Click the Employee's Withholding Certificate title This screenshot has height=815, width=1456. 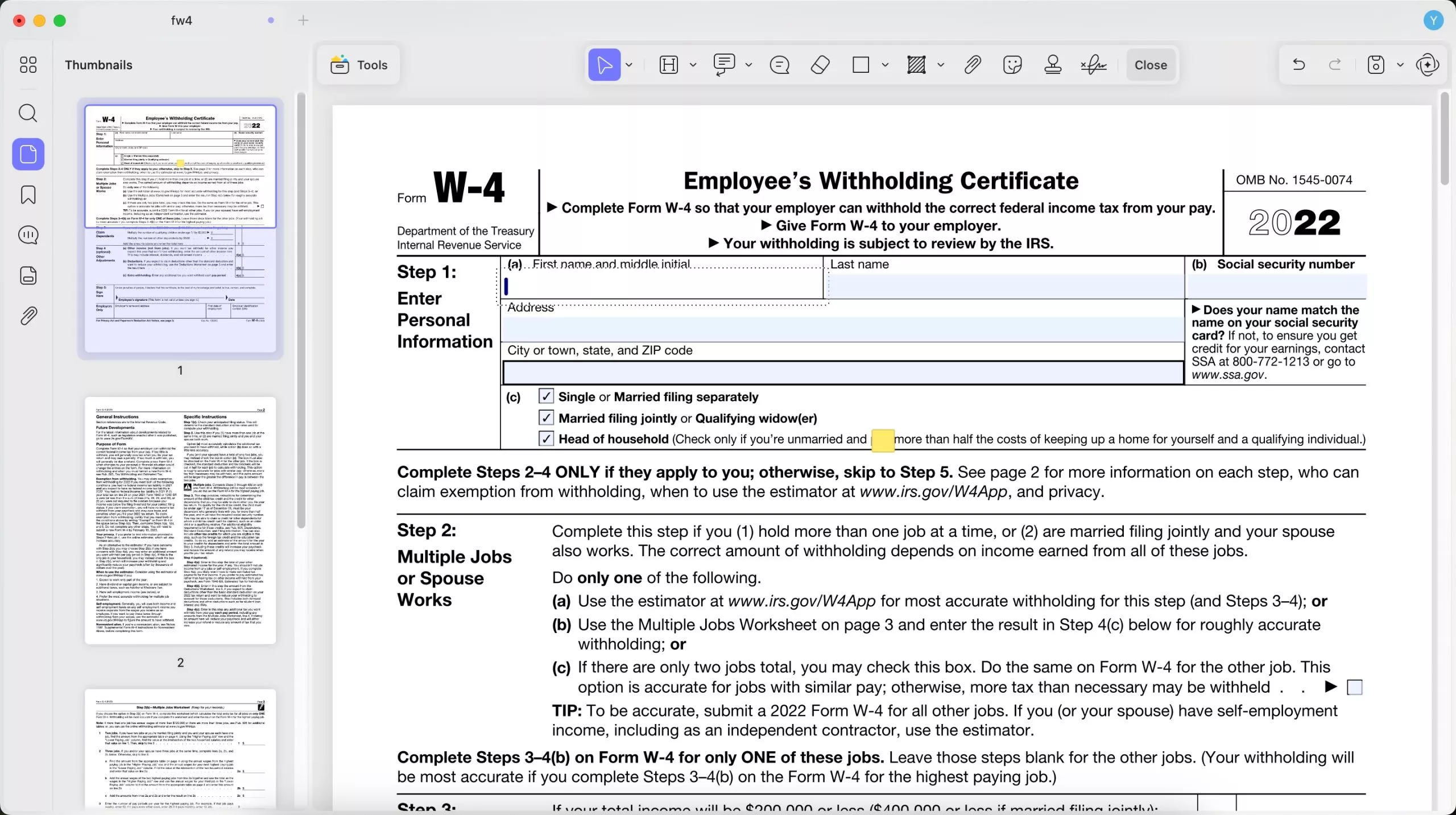click(x=880, y=181)
